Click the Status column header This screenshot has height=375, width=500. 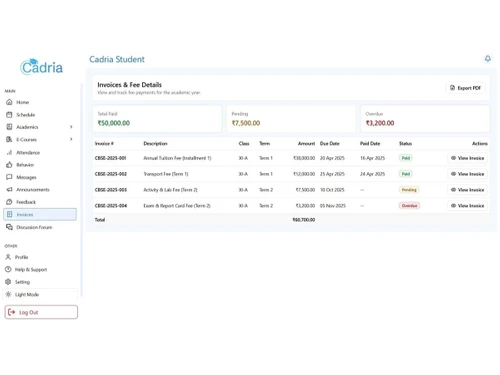pyautogui.click(x=405, y=143)
